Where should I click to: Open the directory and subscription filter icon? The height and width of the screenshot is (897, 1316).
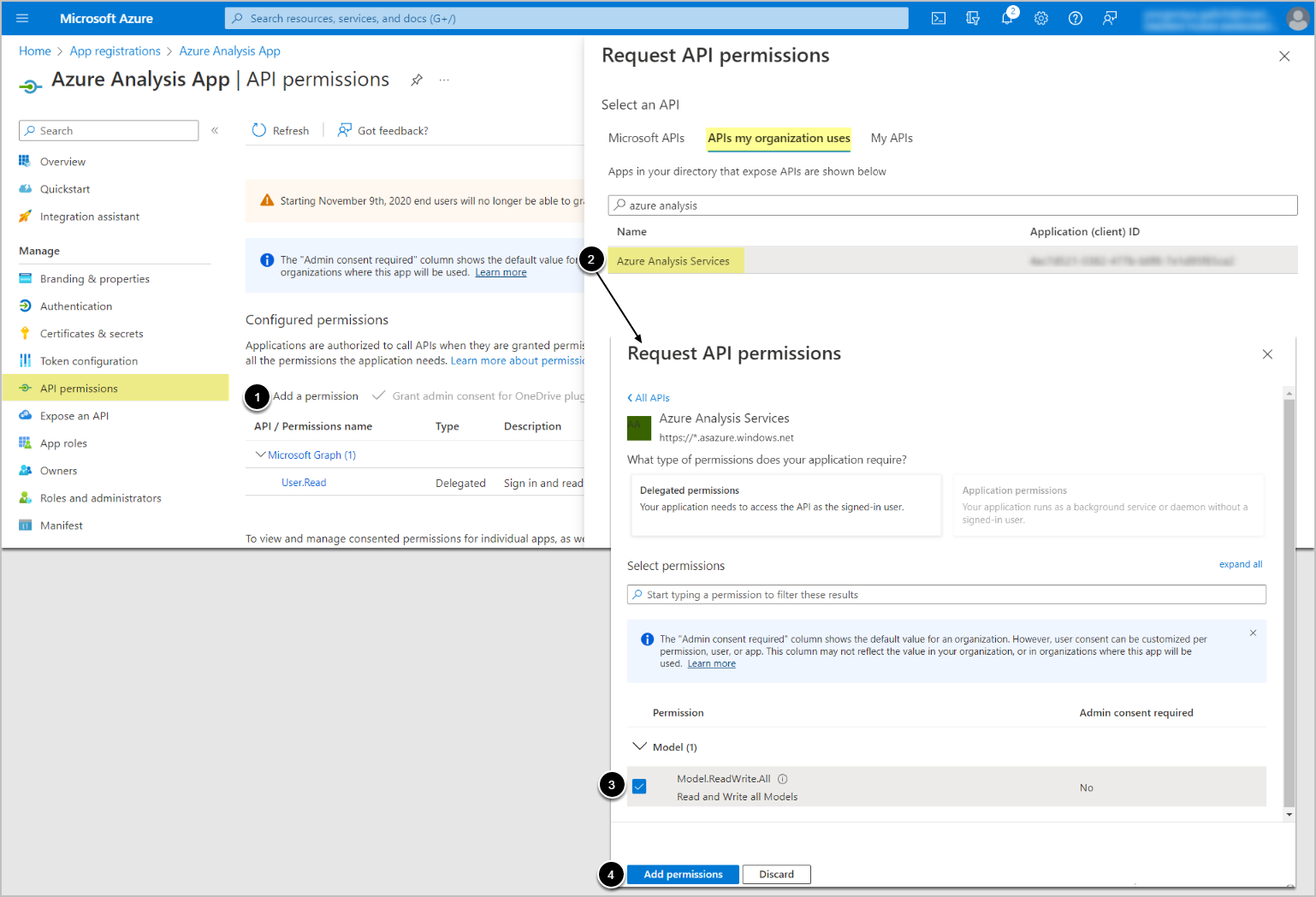coord(973,18)
